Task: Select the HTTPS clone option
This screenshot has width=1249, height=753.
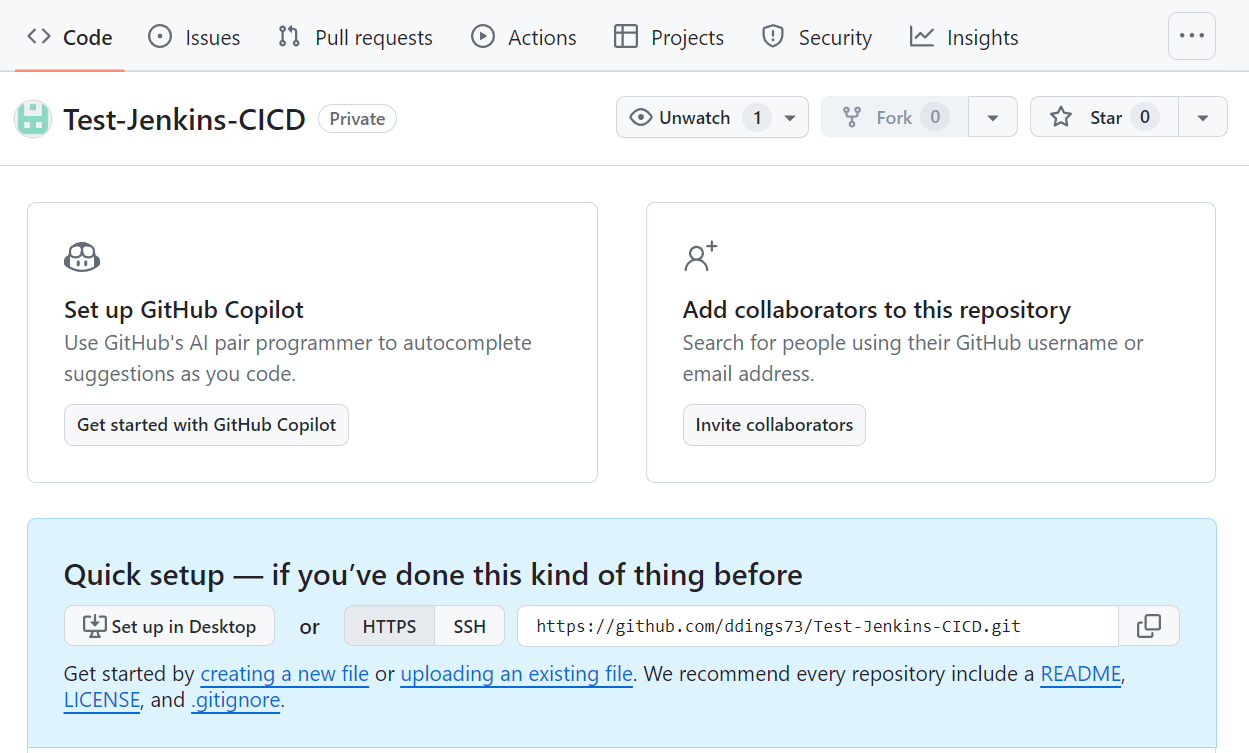Action: (389, 626)
